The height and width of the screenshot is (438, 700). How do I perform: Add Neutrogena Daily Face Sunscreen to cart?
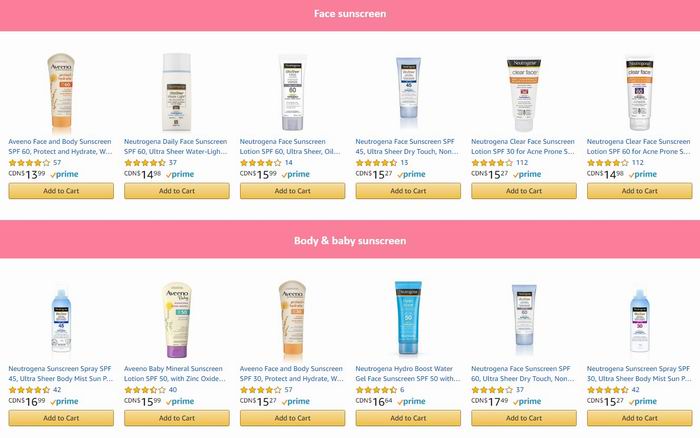[177, 191]
